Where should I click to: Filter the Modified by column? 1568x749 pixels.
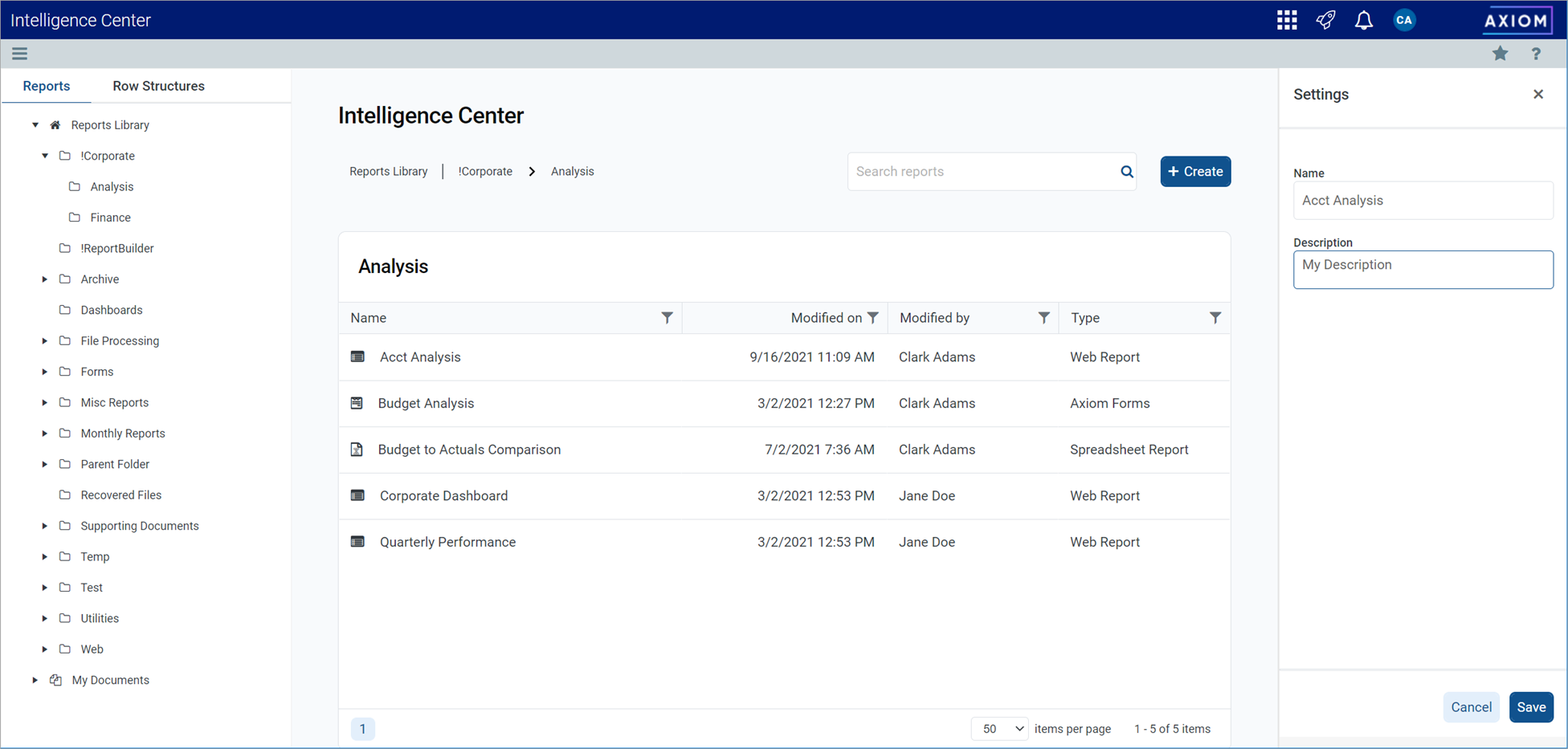(1043, 318)
